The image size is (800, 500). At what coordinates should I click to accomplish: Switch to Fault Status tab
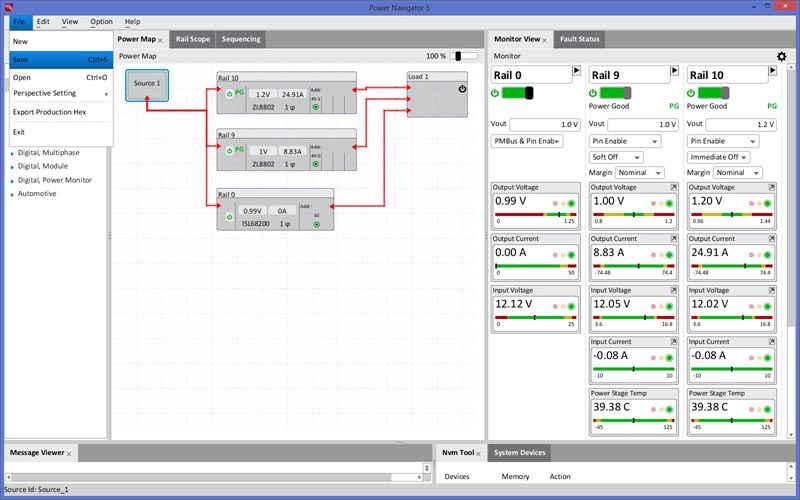tap(580, 39)
